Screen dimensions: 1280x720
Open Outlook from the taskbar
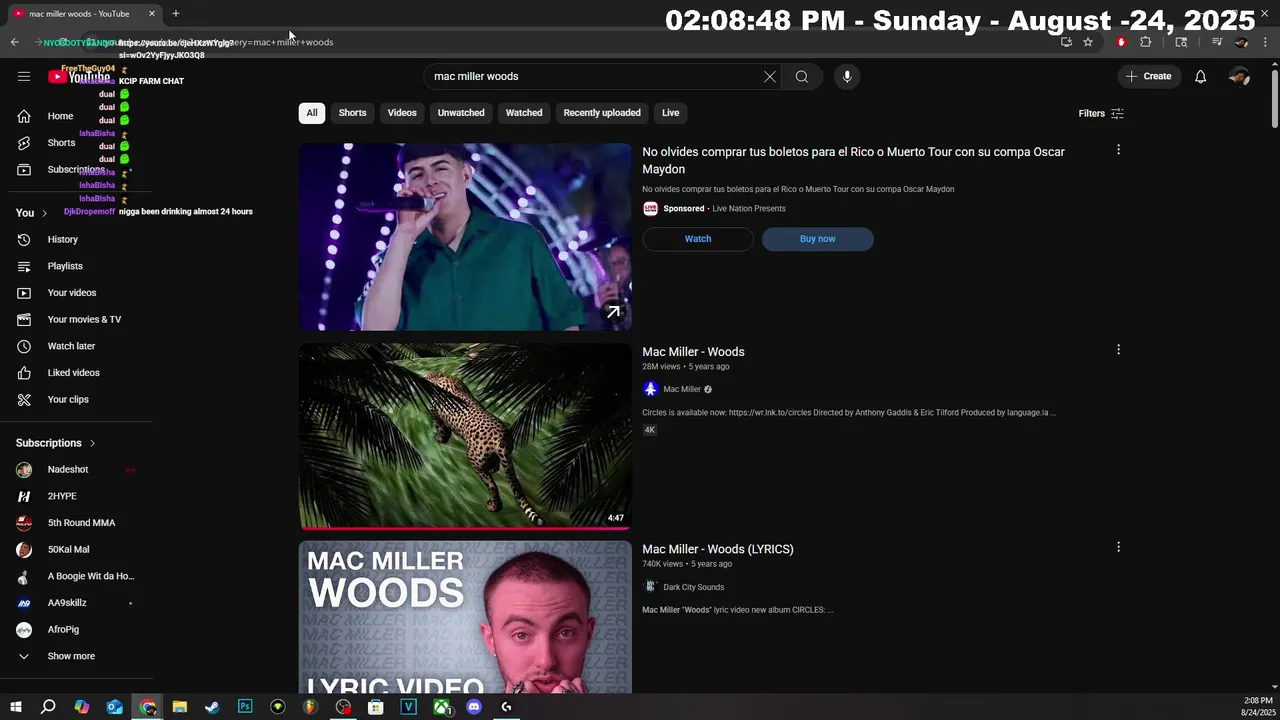click(x=114, y=707)
